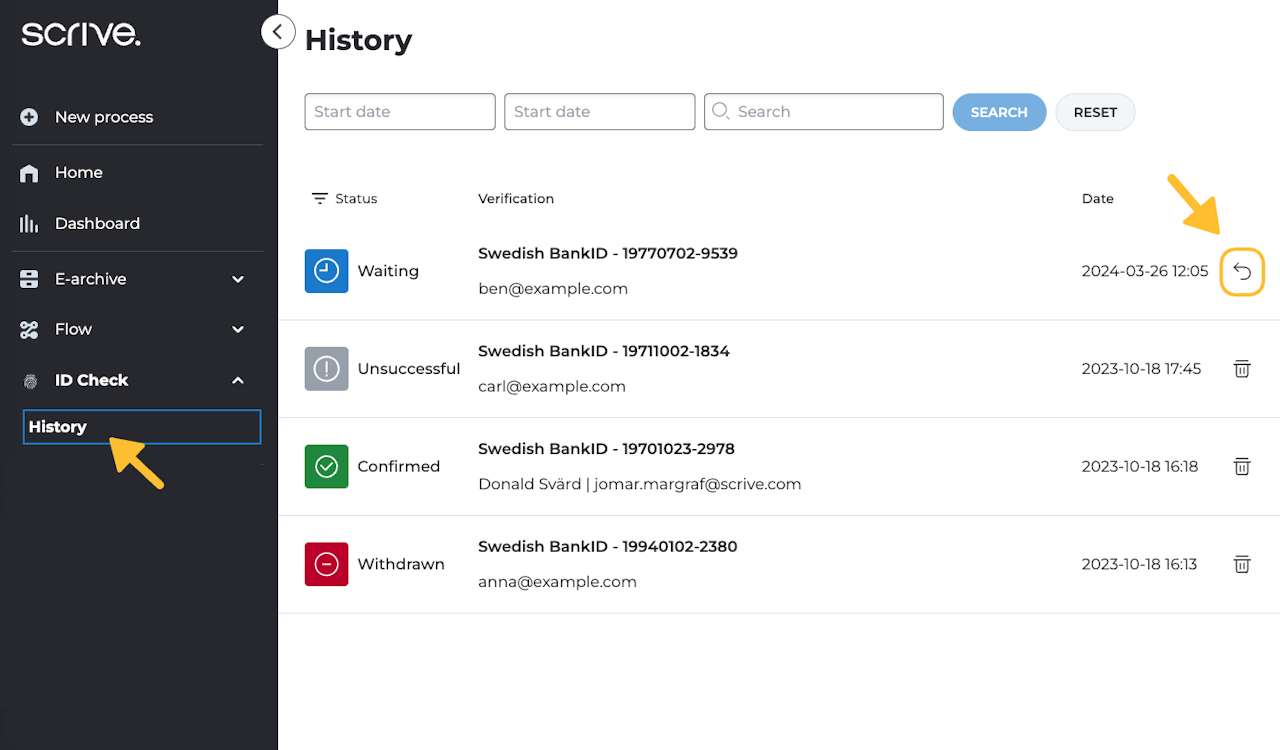
Task: Click the first Start date field
Action: click(x=400, y=112)
